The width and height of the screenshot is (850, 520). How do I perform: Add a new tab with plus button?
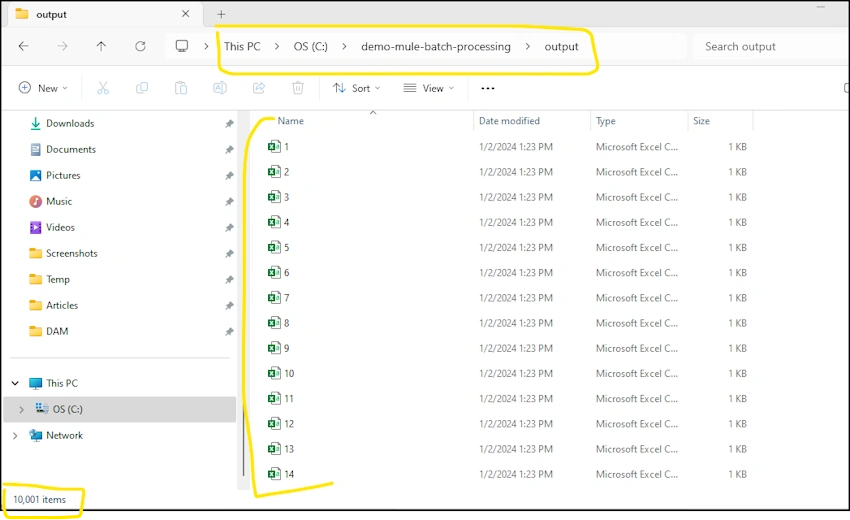[221, 15]
